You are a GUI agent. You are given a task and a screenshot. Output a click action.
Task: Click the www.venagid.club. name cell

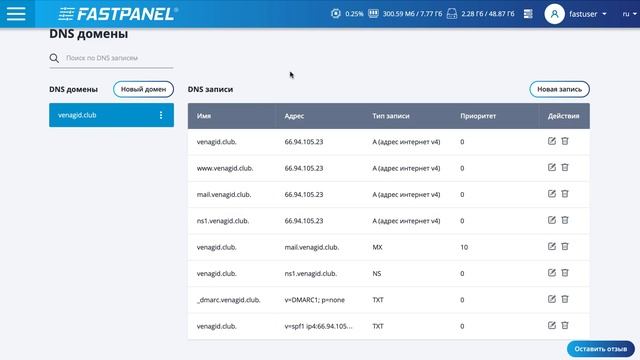(225, 168)
